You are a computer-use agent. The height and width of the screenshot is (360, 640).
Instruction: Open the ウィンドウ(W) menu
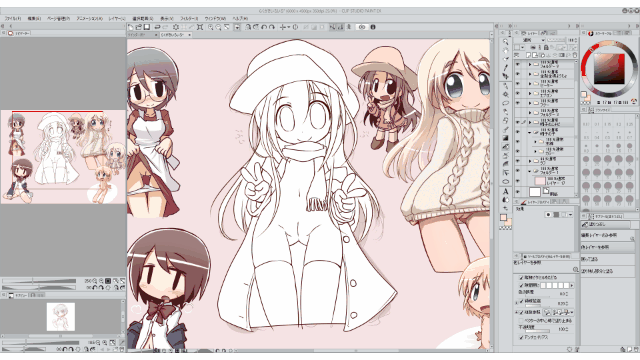[215, 18]
